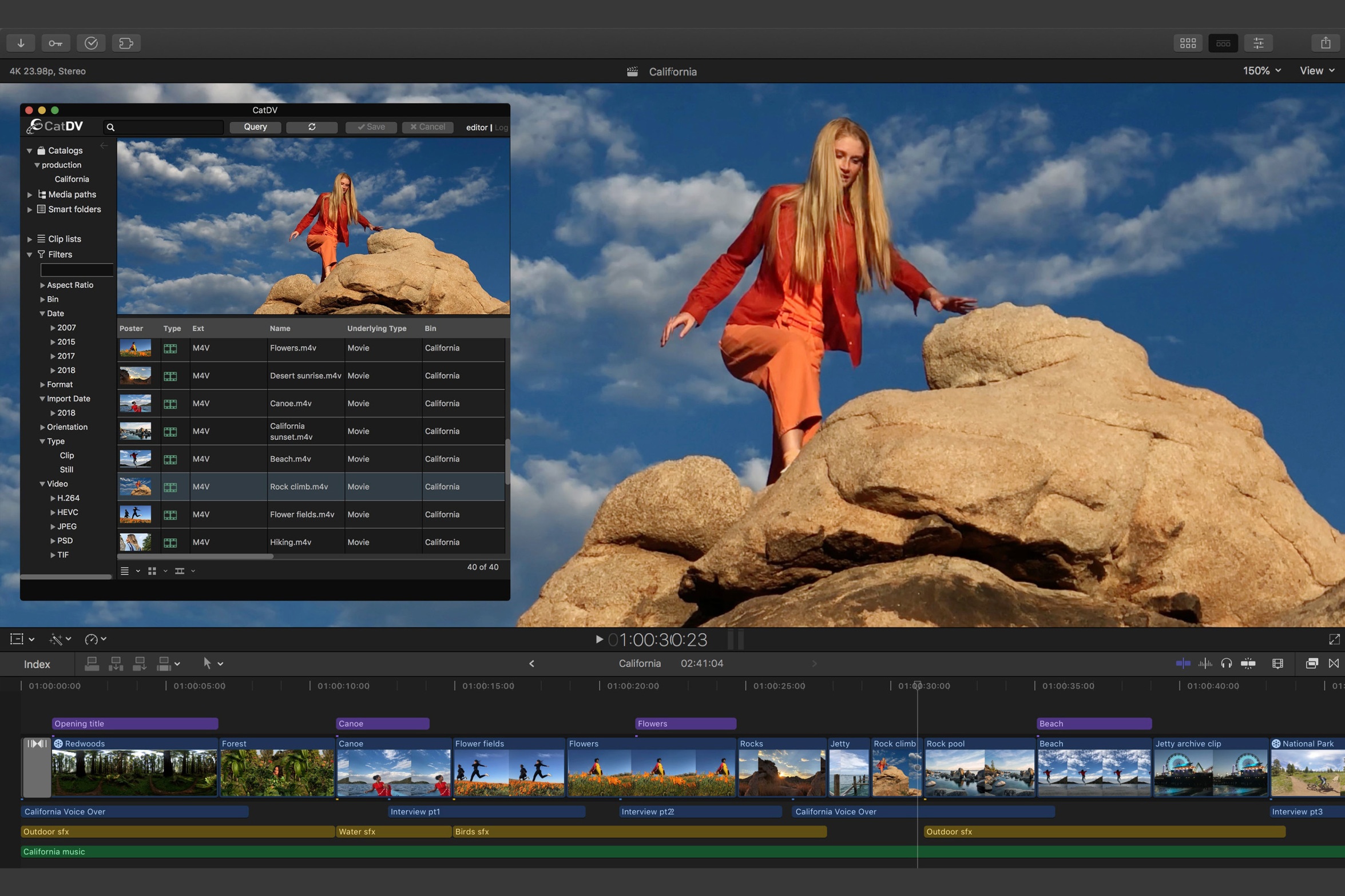This screenshot has height=896, width=1345.
Task: Collapse the Filters section
Action: pyautogui.click(x=29, y=254)
